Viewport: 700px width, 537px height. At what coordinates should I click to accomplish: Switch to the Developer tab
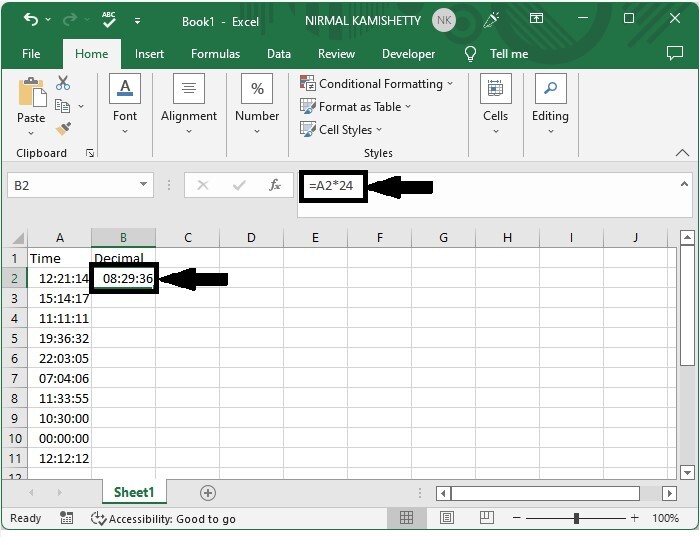click(x=408, y=54)
